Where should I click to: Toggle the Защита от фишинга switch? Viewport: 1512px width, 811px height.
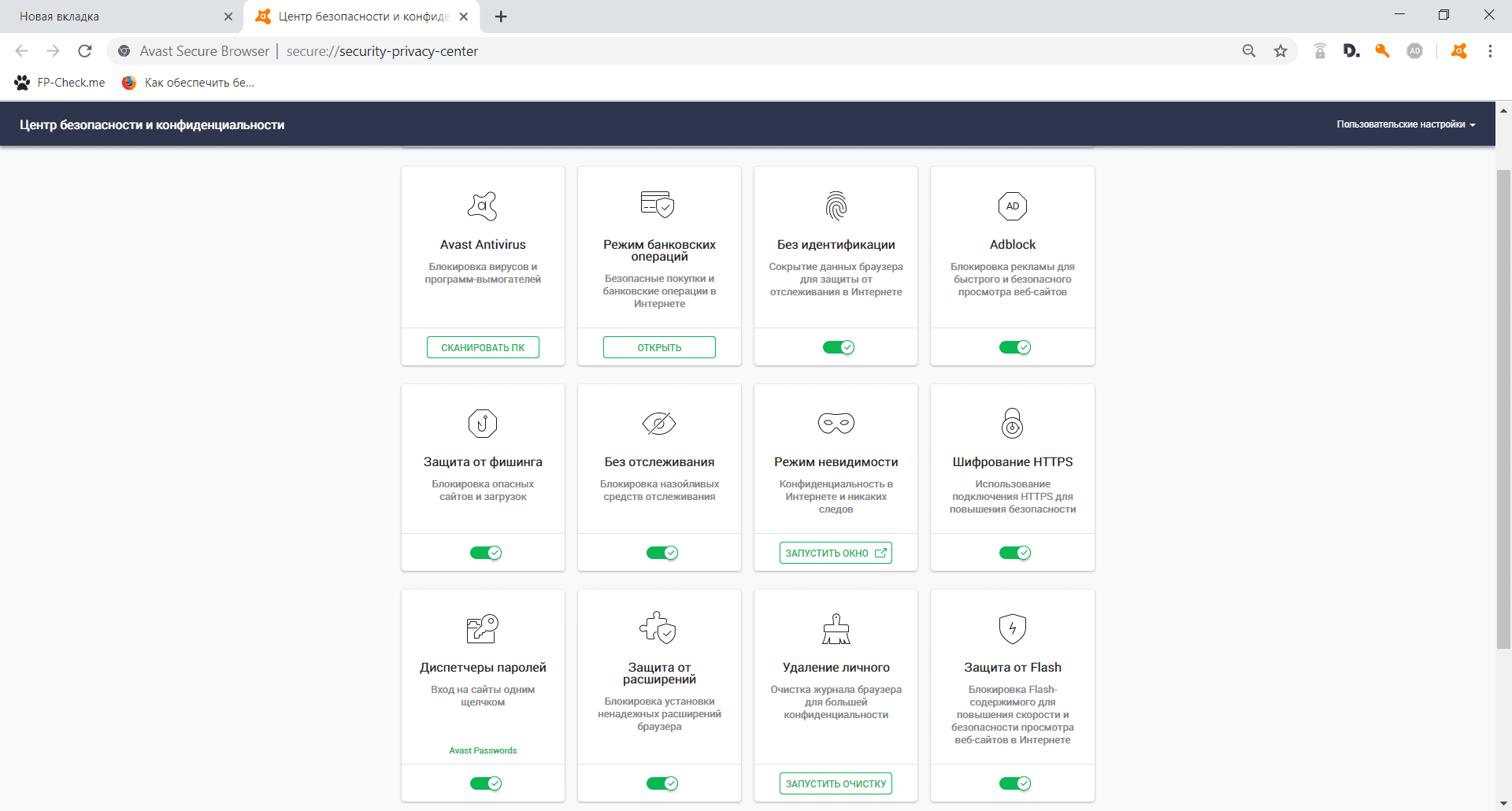(486, 553)
